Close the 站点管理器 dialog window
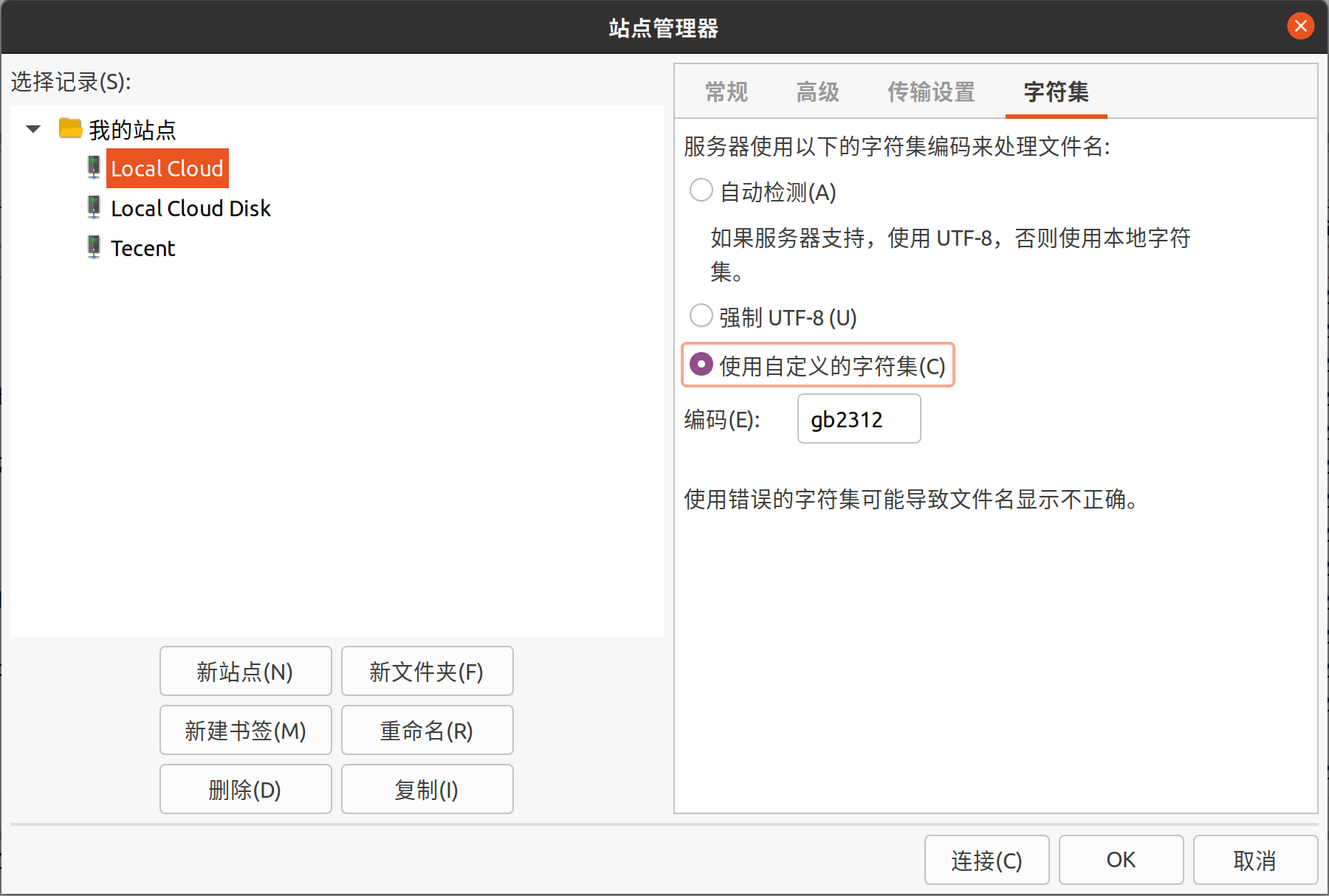The height and width of the screenshot is (896, 1329). pyautogui.click(x=1300, y=27)
